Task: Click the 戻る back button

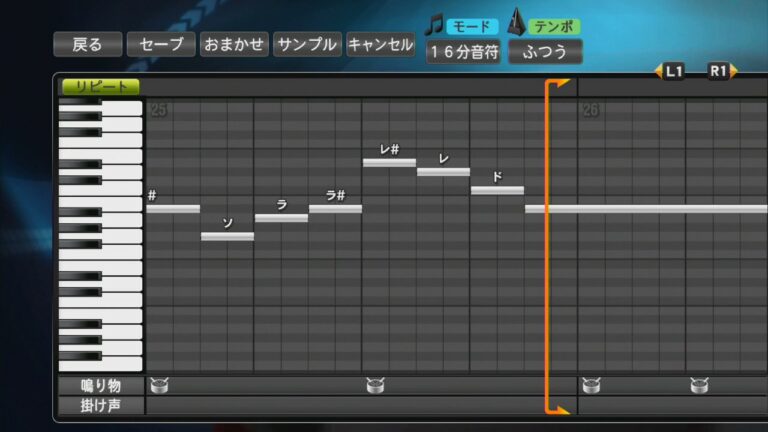Action: pos(88,44)
